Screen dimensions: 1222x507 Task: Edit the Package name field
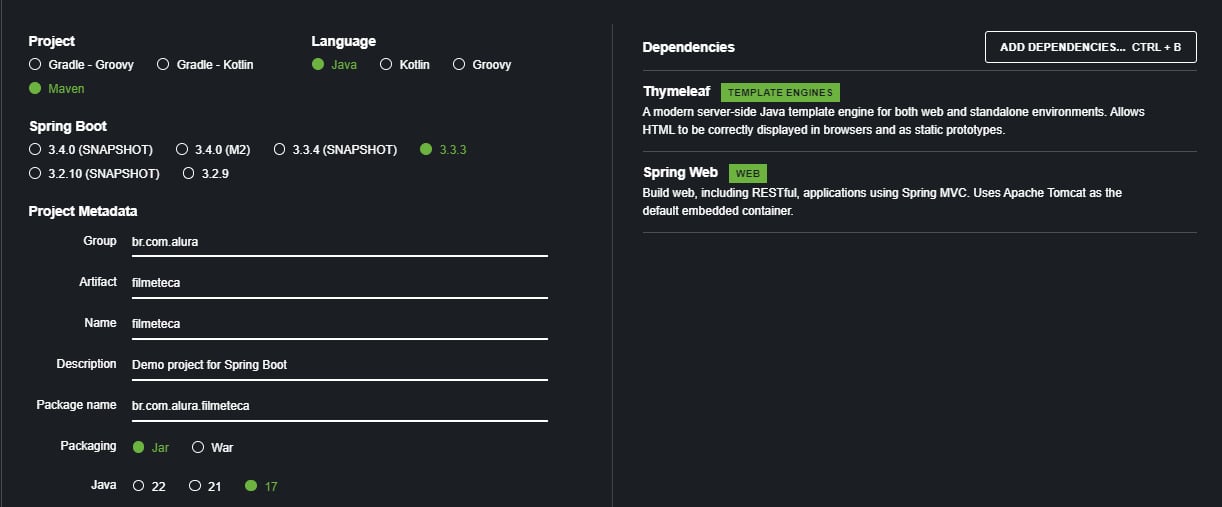point(339,405)
